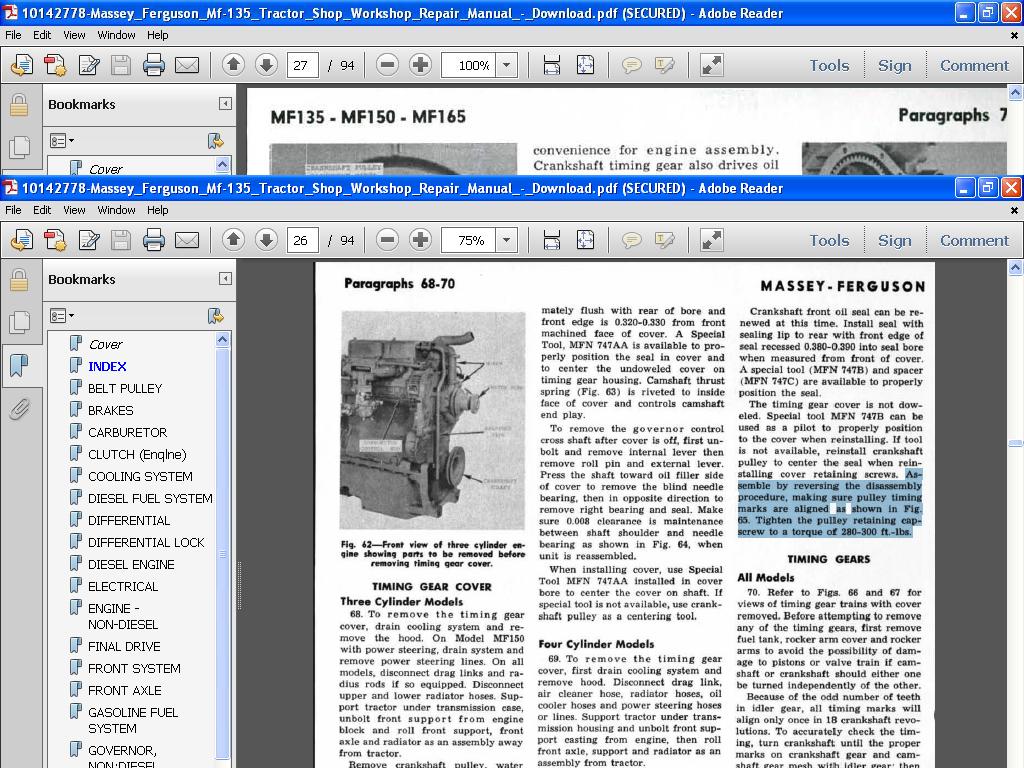Click the zoom percentage field showing 75%
Viewport: 1024px width, 768px height.
(x=469, y=240)
